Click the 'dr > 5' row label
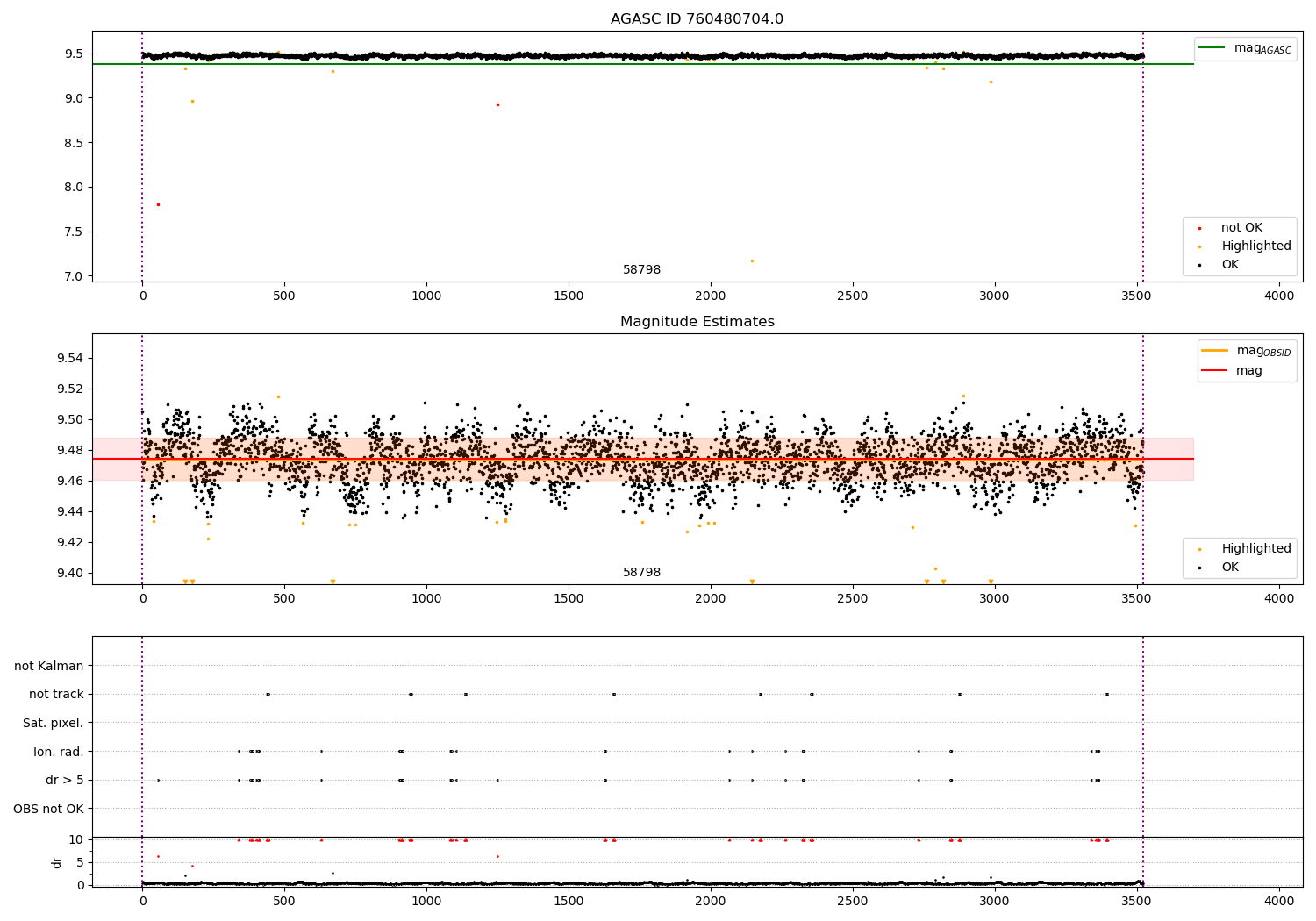 pyautogui.click(x=65, y=780)
